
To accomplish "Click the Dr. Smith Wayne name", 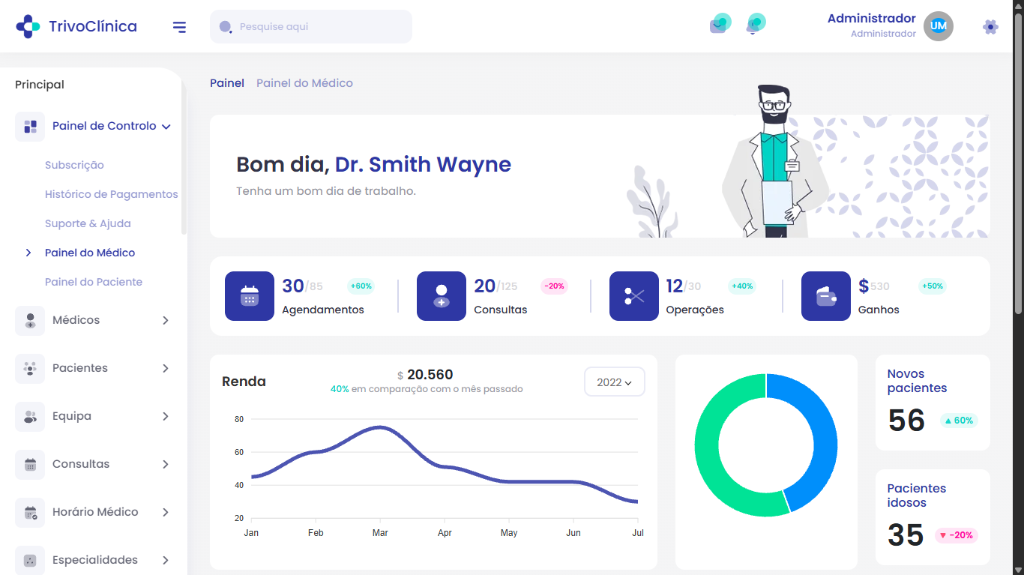I will (423, 164).
